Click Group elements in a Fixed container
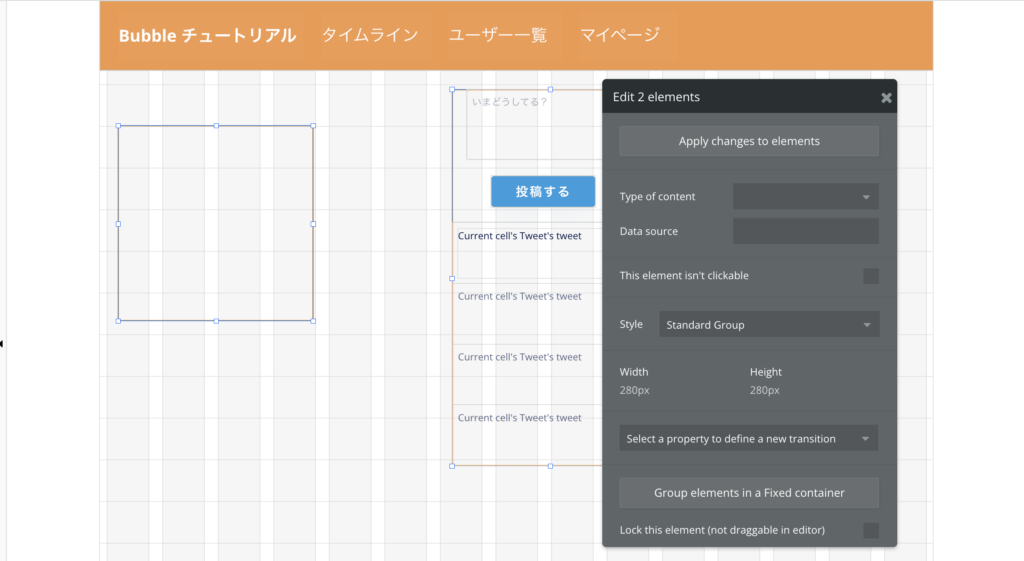This screenshot has height=561, width=1024. click(749, 493)
